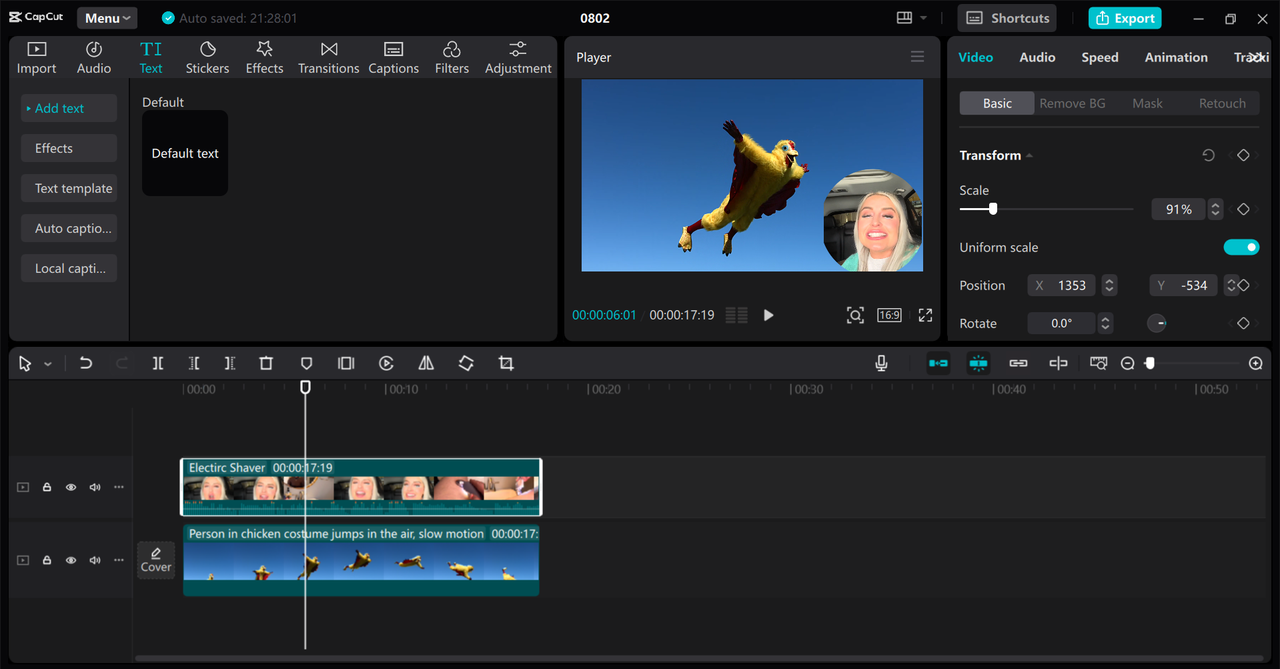
Task: Hide the Electirc Shaver track
Action: pos(71,487)
